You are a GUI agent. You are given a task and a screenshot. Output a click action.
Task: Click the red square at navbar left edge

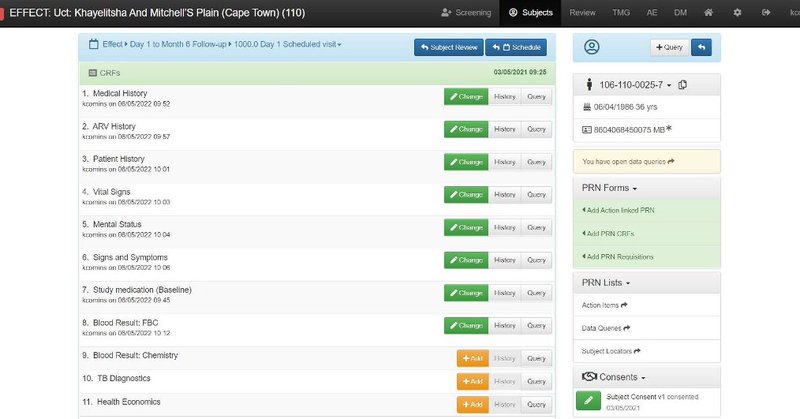pos(2,13)
